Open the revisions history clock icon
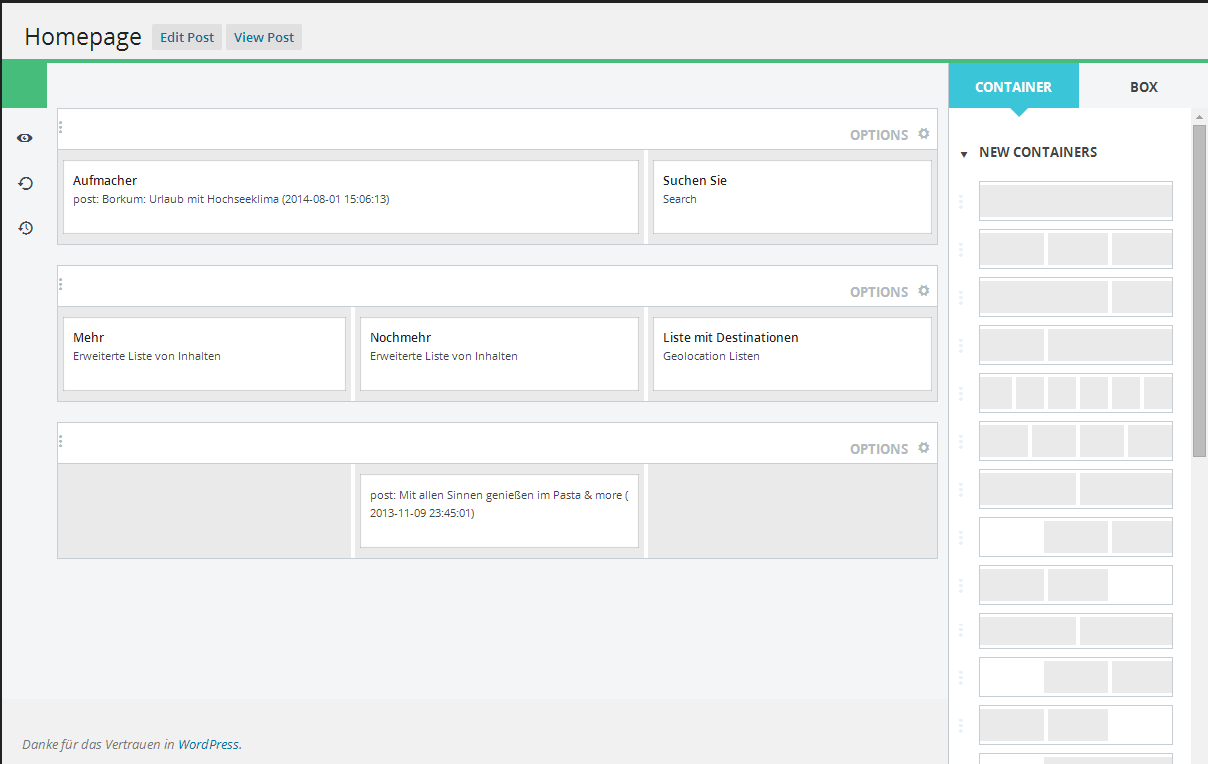 [x=25, y=228]
